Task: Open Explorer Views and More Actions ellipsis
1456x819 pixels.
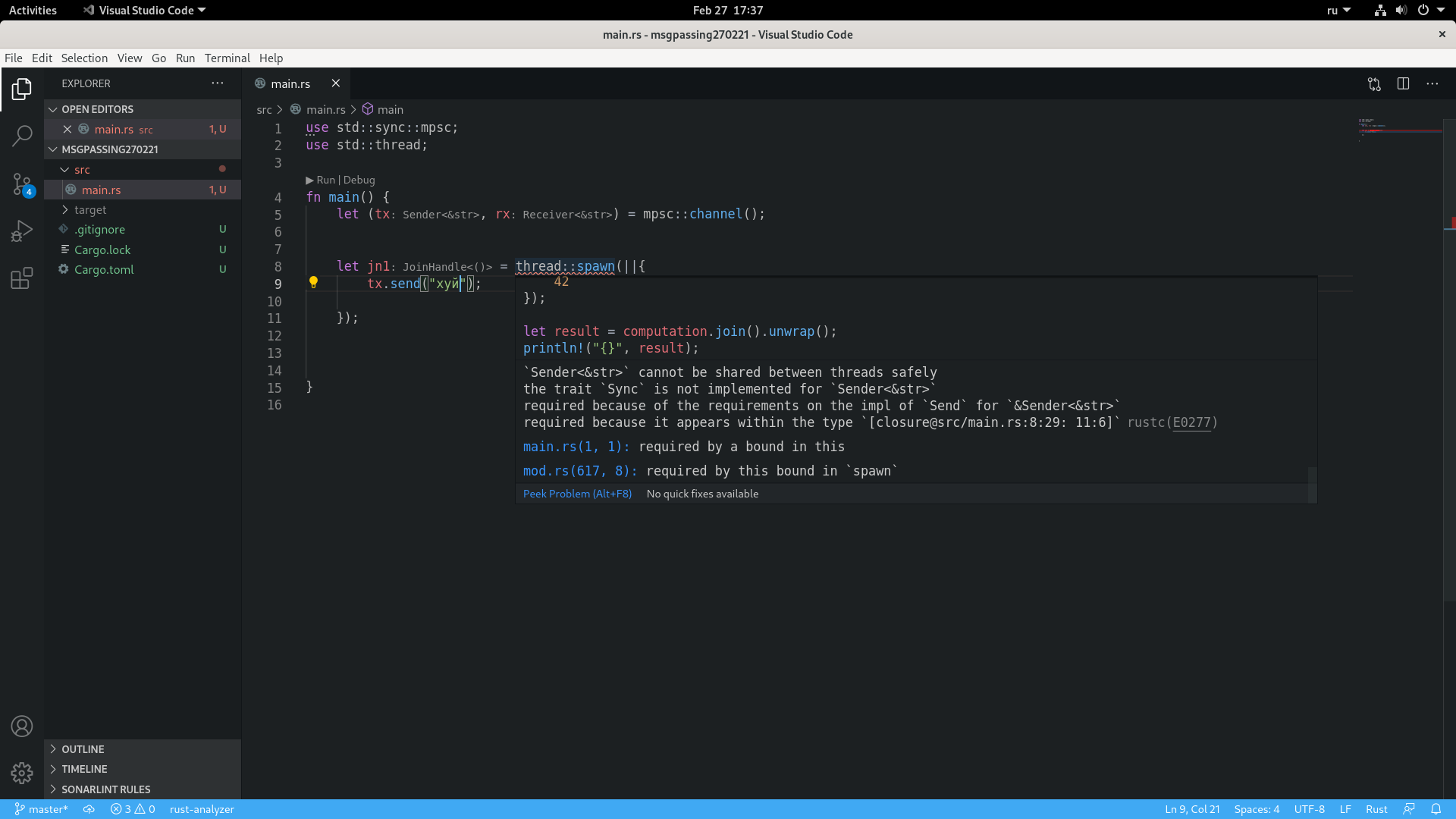Action: pyautogui.click(x=218, y=83)
